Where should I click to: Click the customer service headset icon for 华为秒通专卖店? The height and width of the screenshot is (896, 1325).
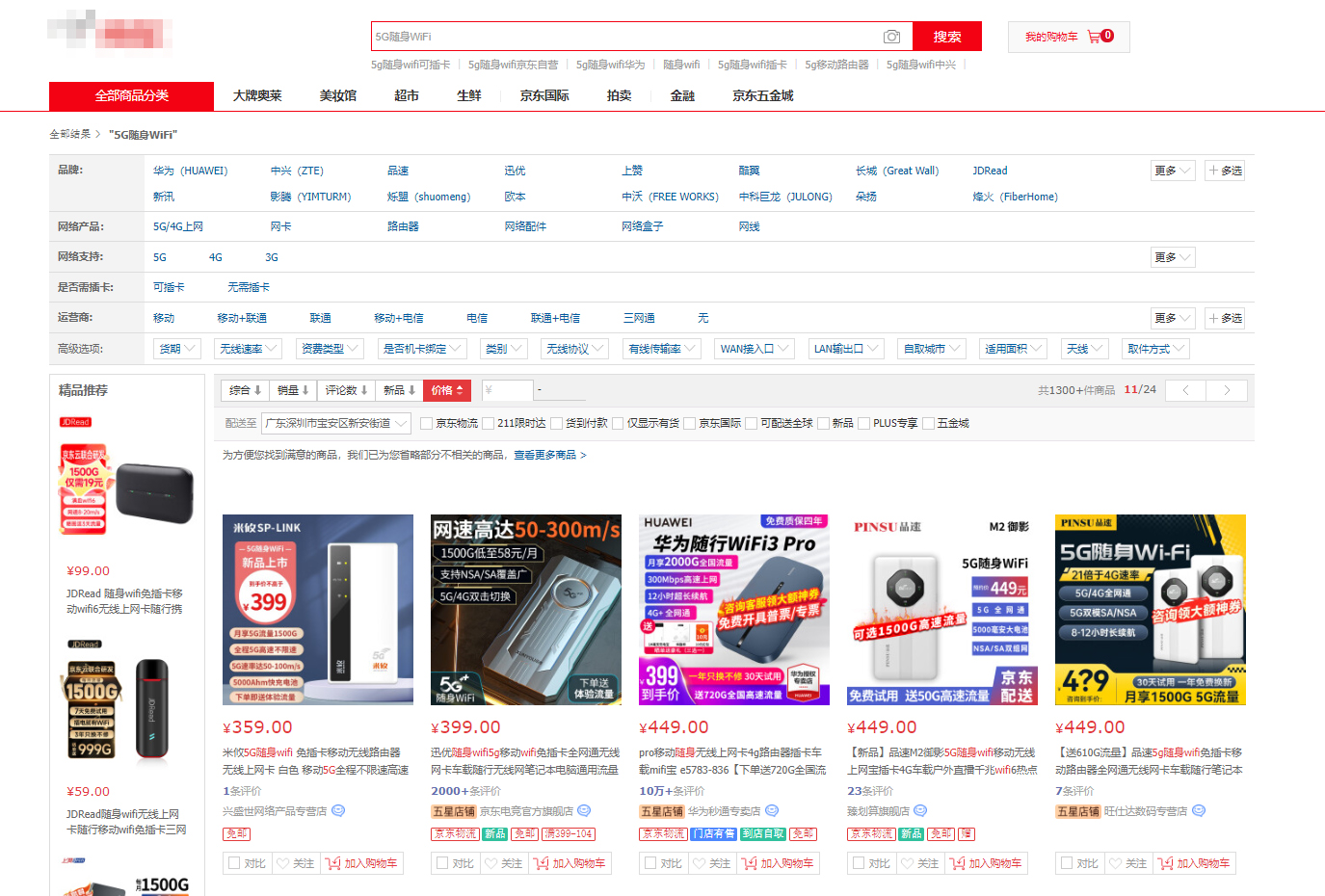(770, 810)
